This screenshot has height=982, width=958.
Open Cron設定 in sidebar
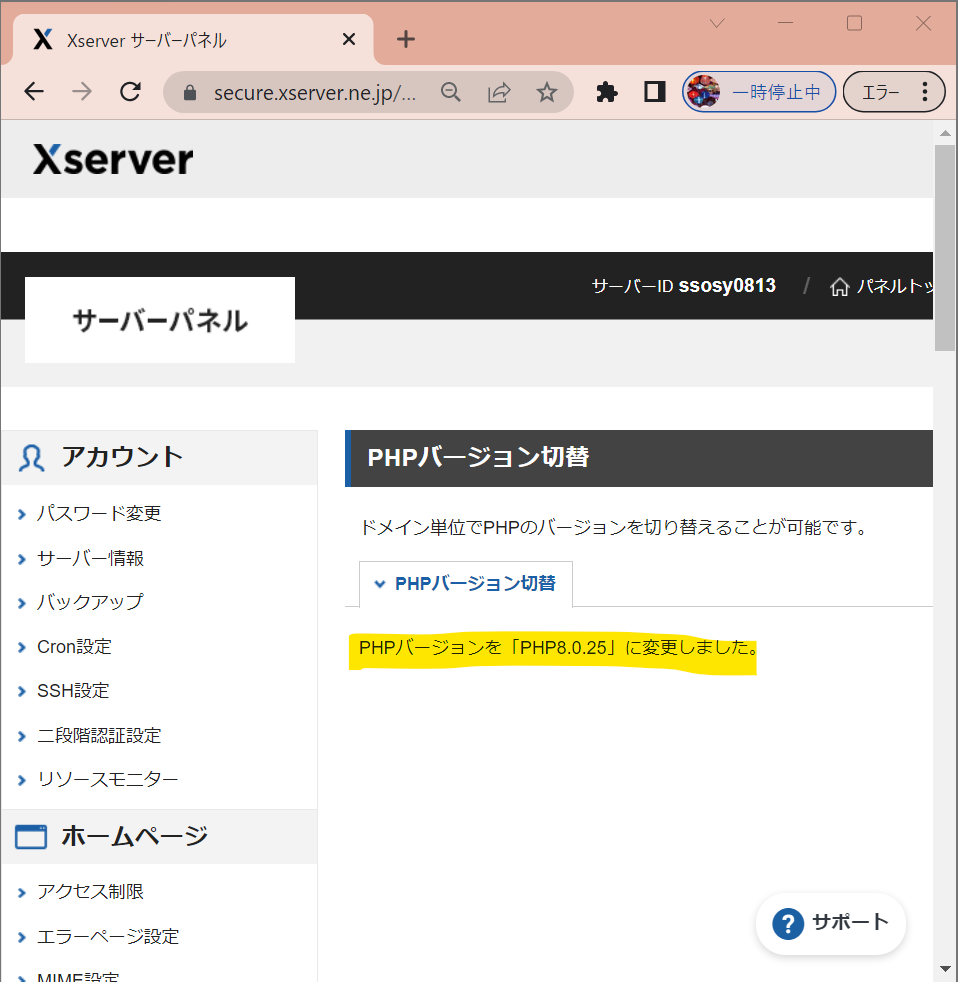point(74,646)
